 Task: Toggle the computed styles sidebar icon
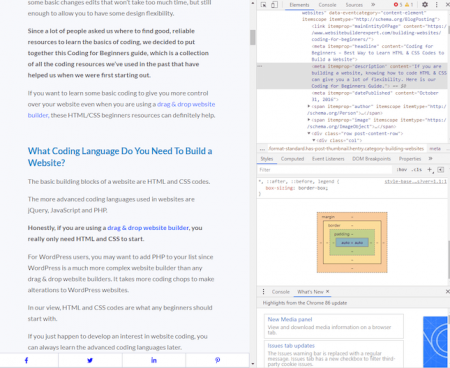[441, 170]
